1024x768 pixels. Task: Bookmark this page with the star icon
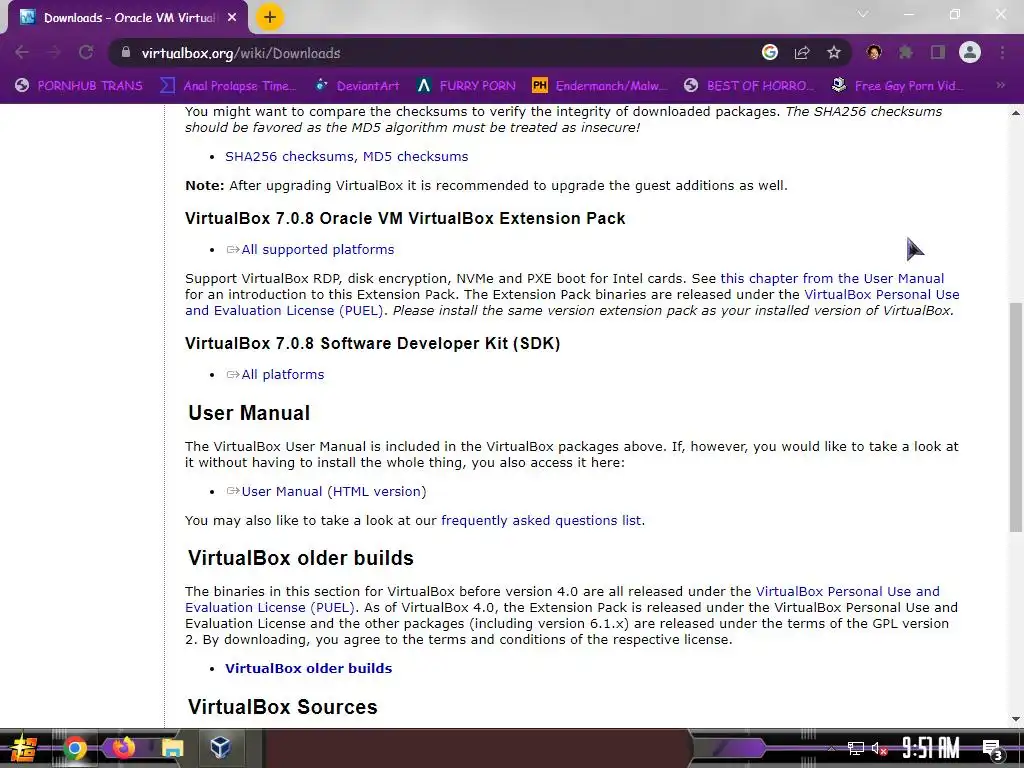(x=833, y=52)
